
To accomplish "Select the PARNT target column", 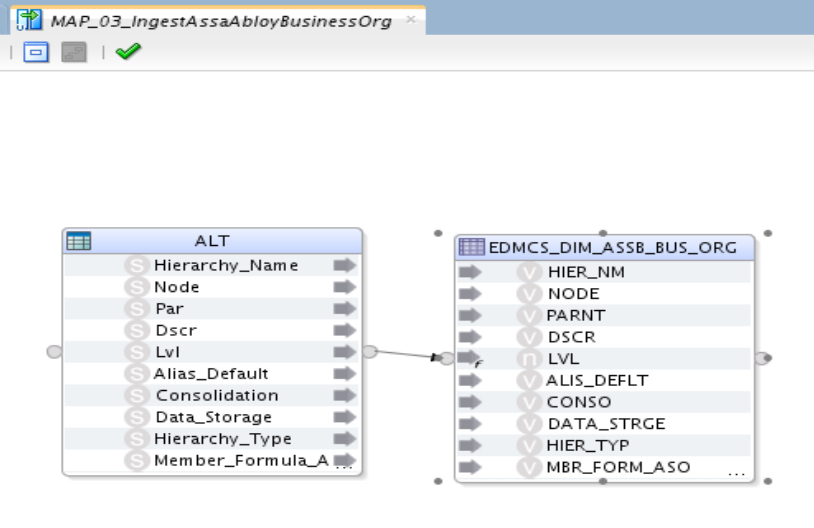I will [x=576, y=315].
